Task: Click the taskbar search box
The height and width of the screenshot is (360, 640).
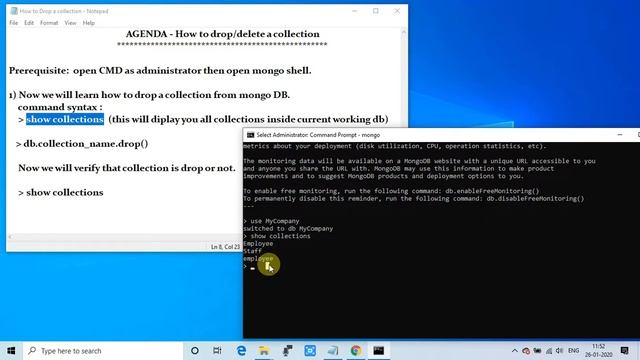Action: [x=102, y=351]
